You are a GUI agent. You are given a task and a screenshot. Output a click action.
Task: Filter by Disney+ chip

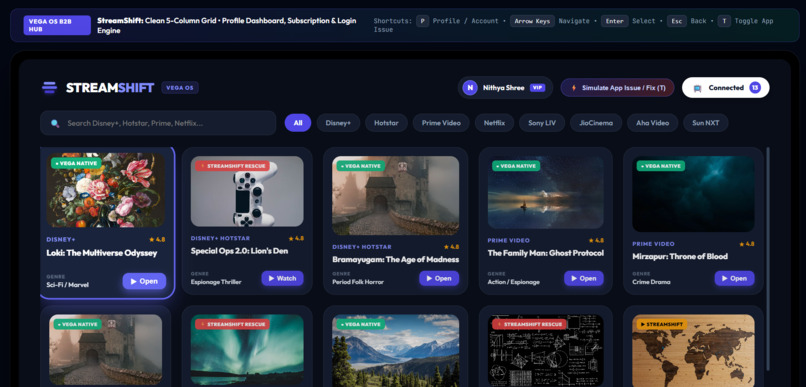338,123
